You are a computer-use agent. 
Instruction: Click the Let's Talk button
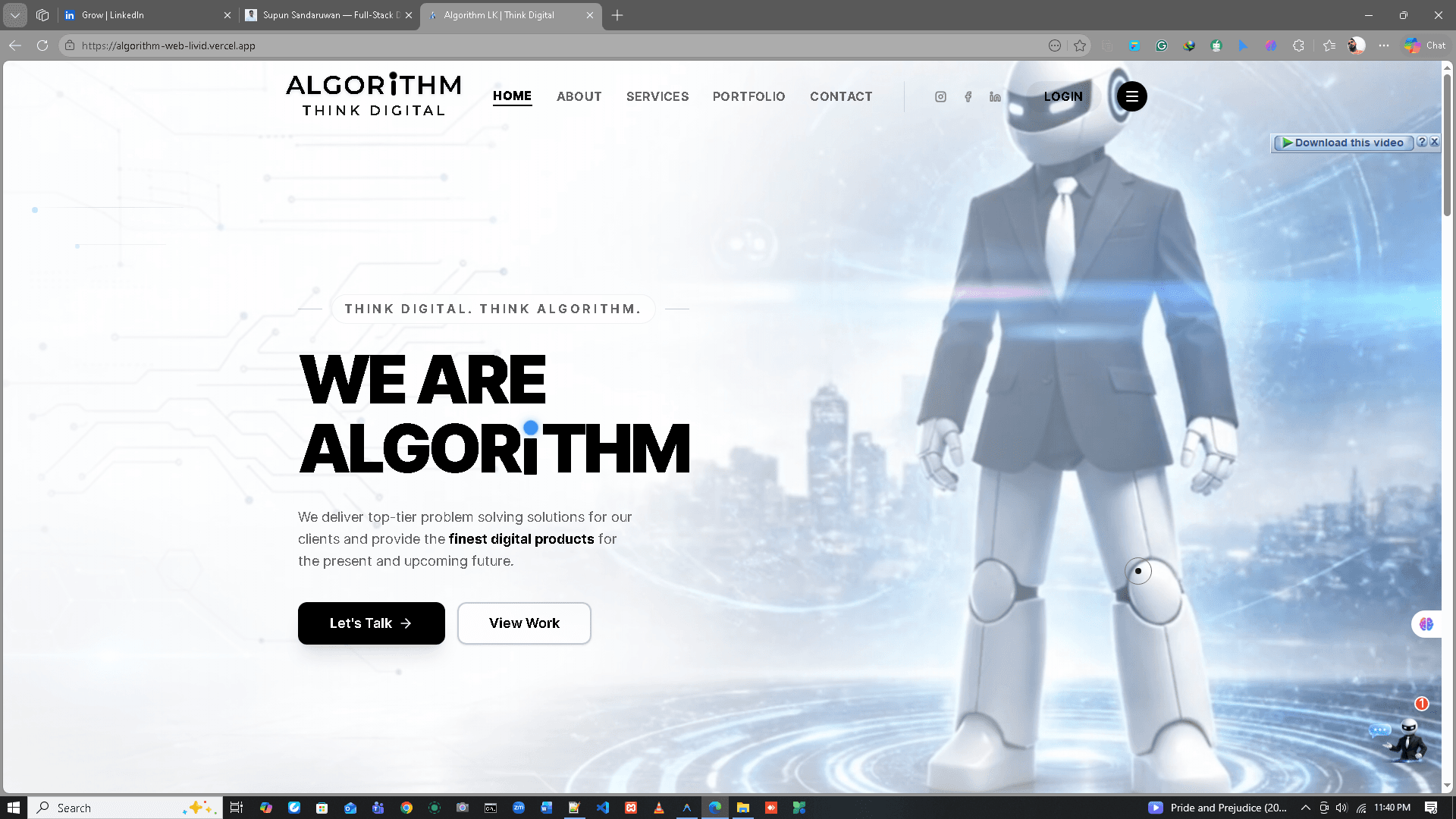point(372,623)
